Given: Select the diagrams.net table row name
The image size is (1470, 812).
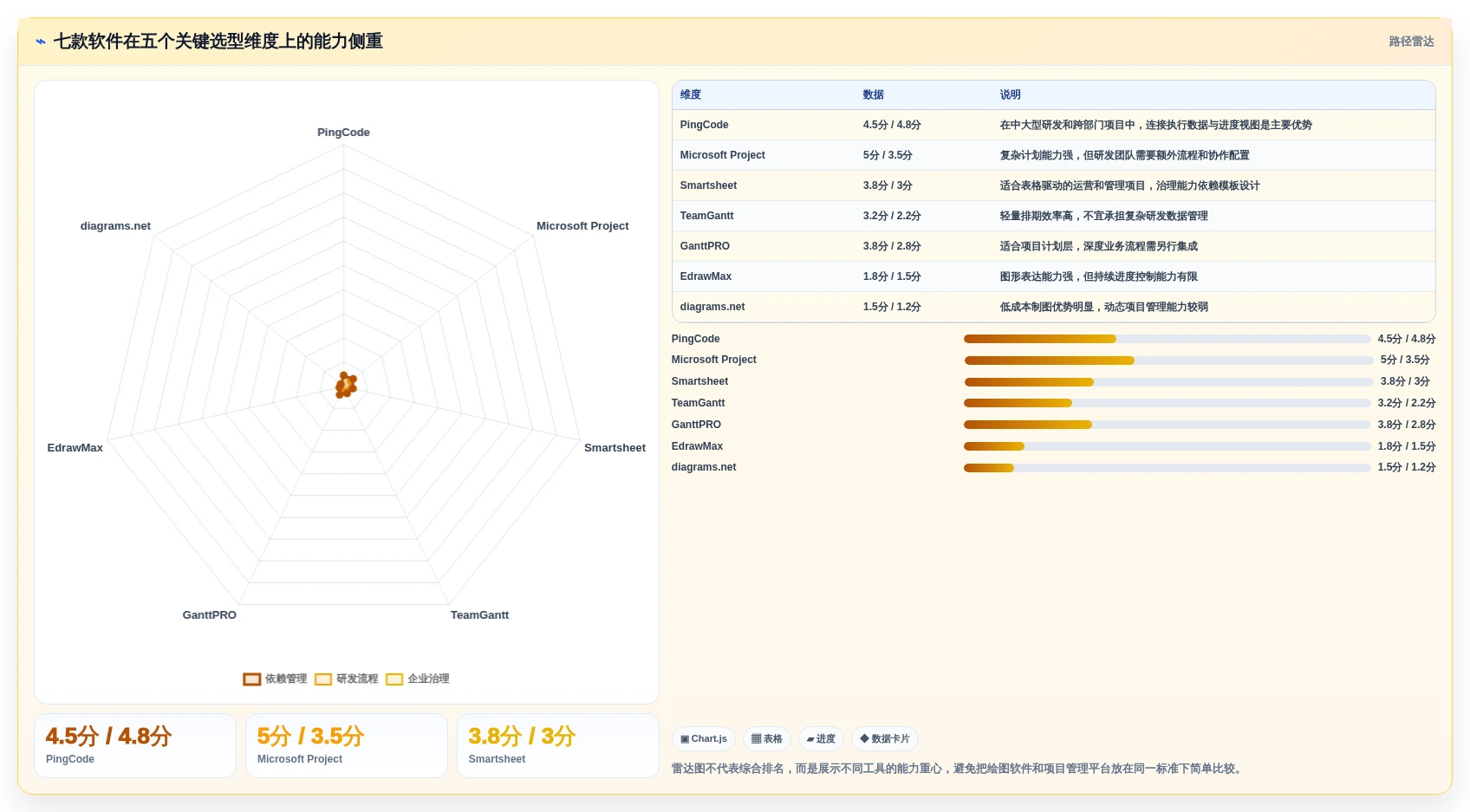Looking at the screenshot, I should coord(712,307).
